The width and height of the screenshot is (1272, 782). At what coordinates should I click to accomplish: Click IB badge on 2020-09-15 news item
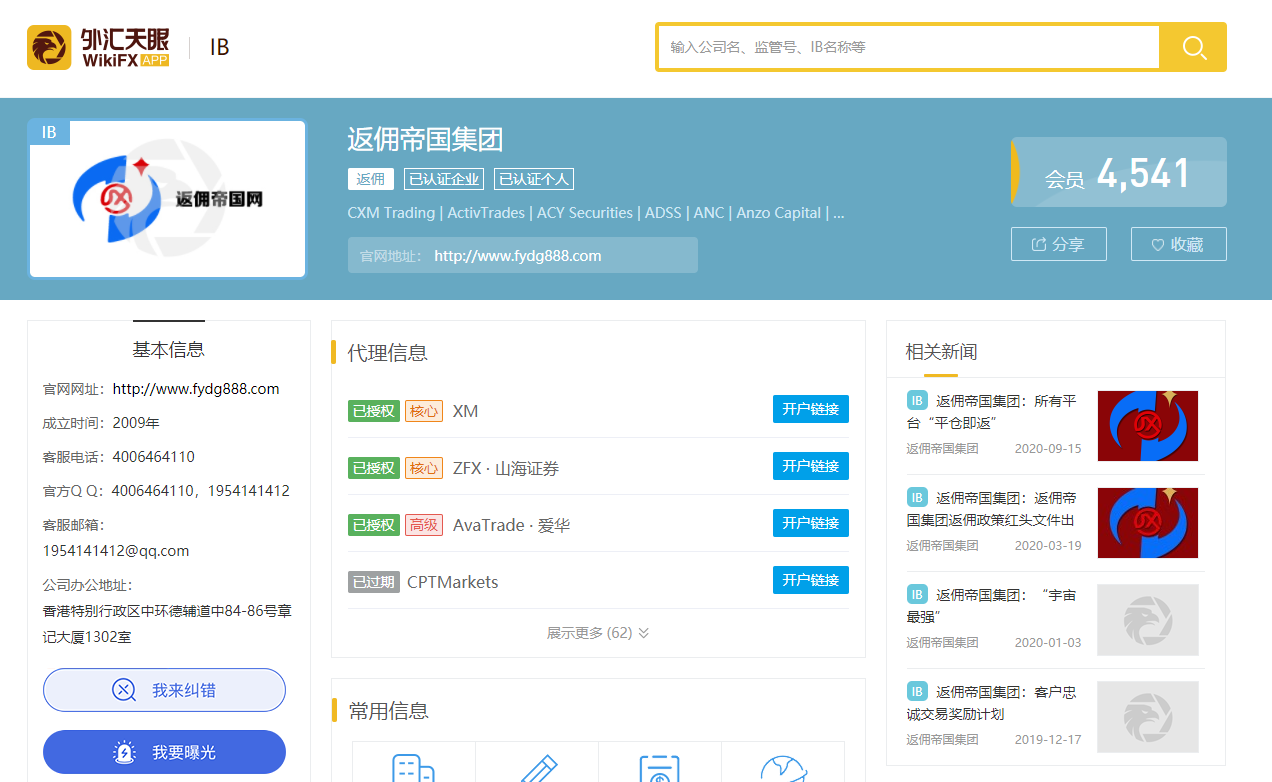point(917,400)
